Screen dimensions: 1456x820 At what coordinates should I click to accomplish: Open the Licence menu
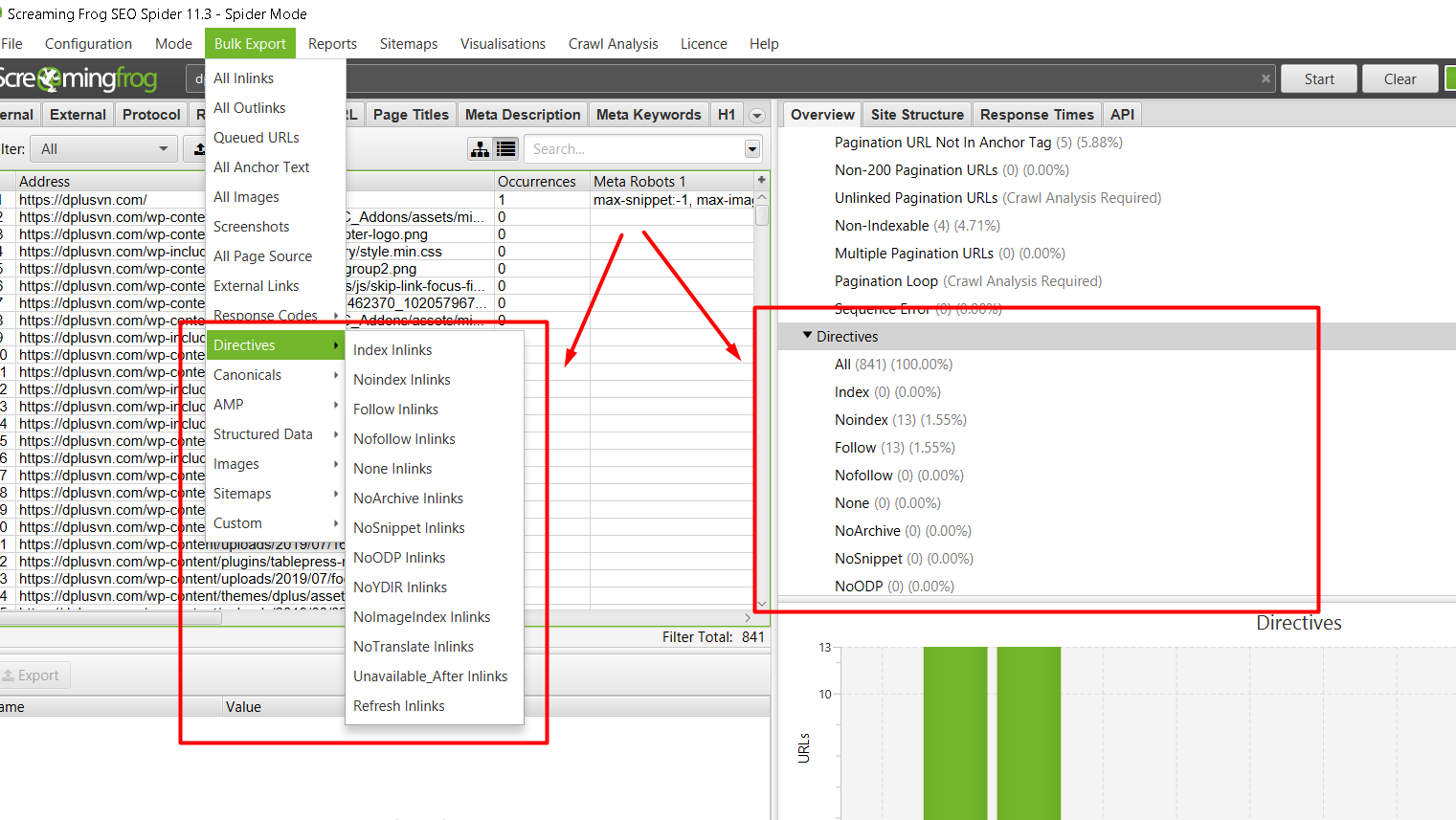pos(704,44)
